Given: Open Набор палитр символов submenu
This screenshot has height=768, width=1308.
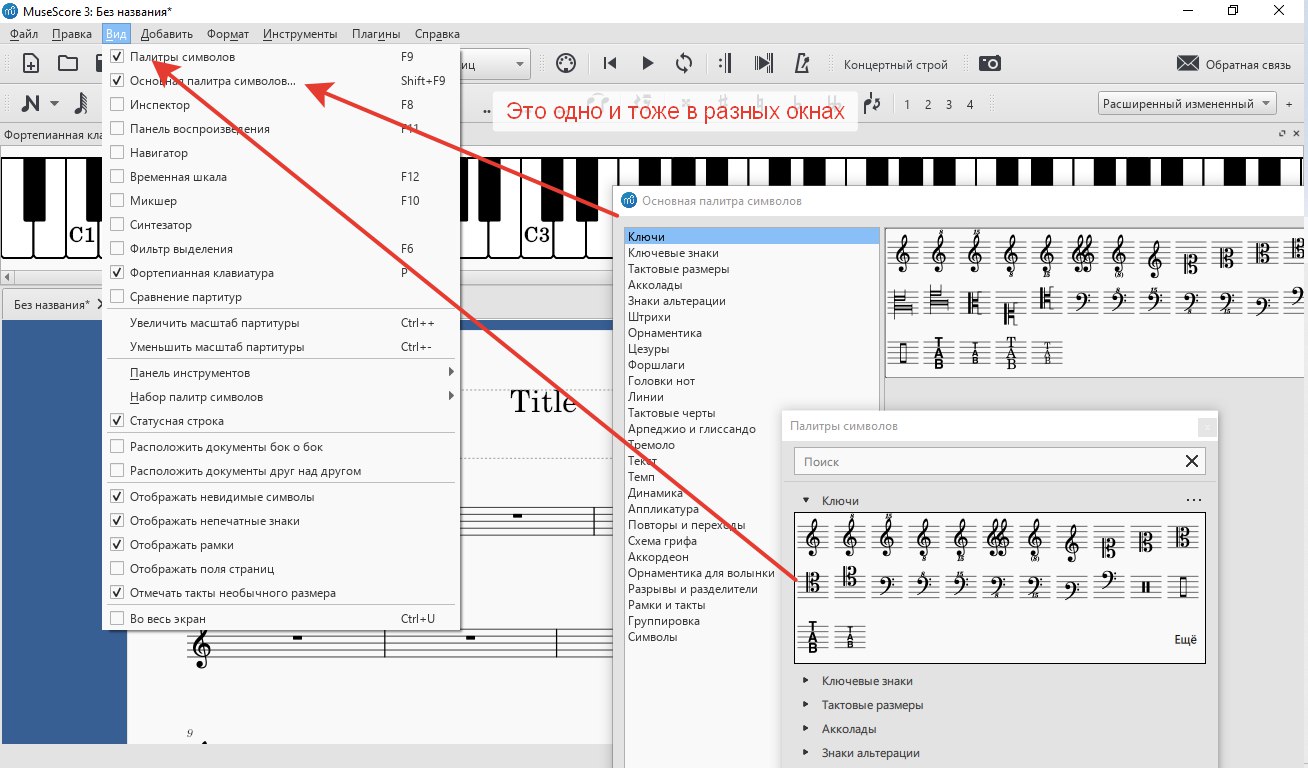Looking at the screenshot, I should [281, 397].
